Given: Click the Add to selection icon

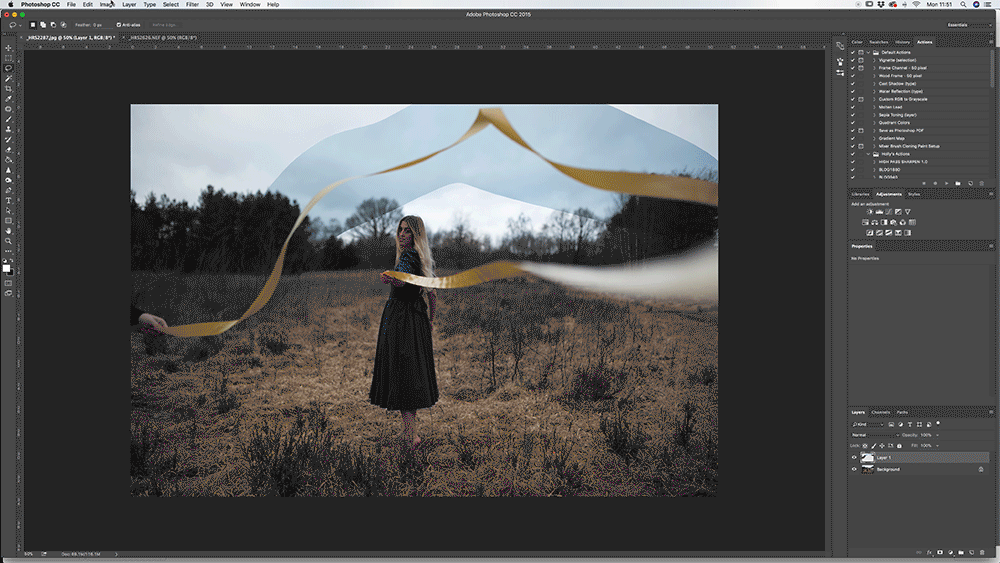Looking at the screenshot, I should click(43, 25).
